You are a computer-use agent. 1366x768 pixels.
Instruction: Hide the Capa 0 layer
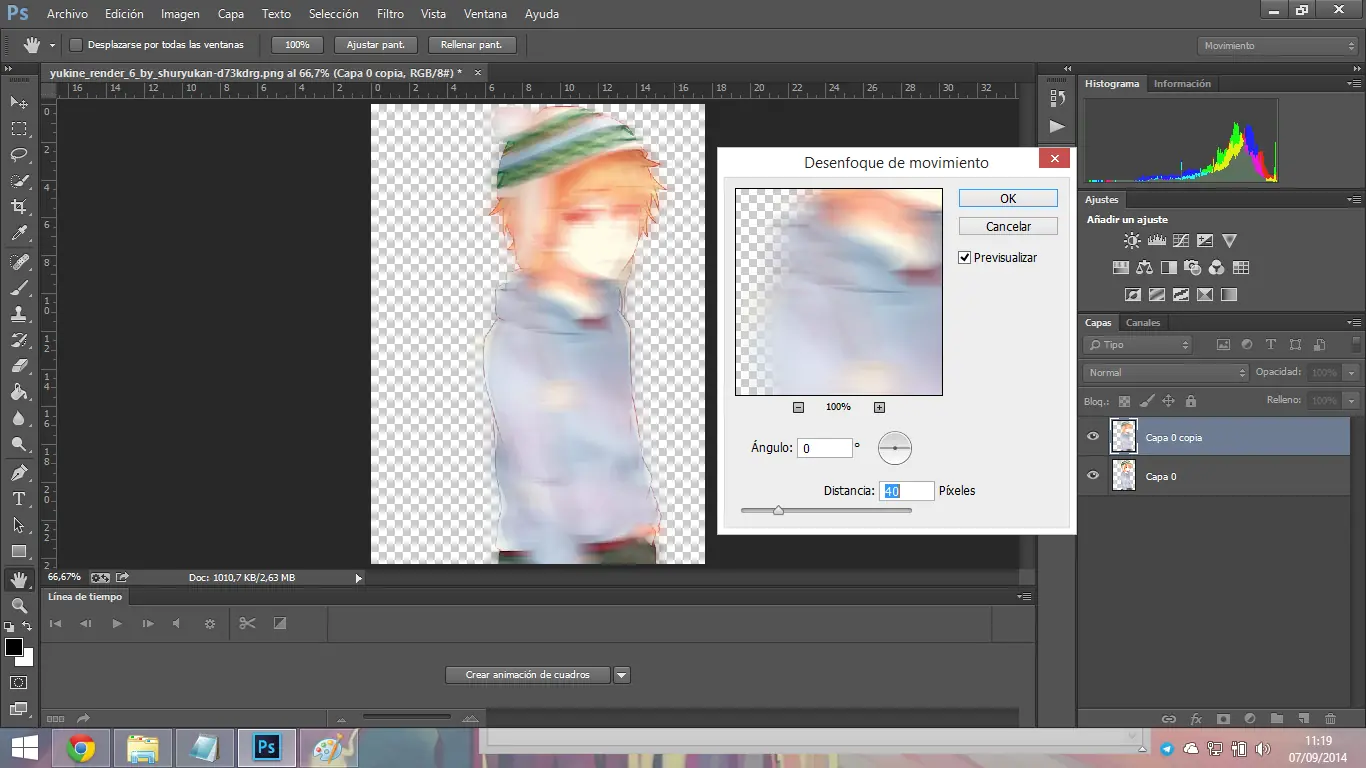tap(1093, 476)
